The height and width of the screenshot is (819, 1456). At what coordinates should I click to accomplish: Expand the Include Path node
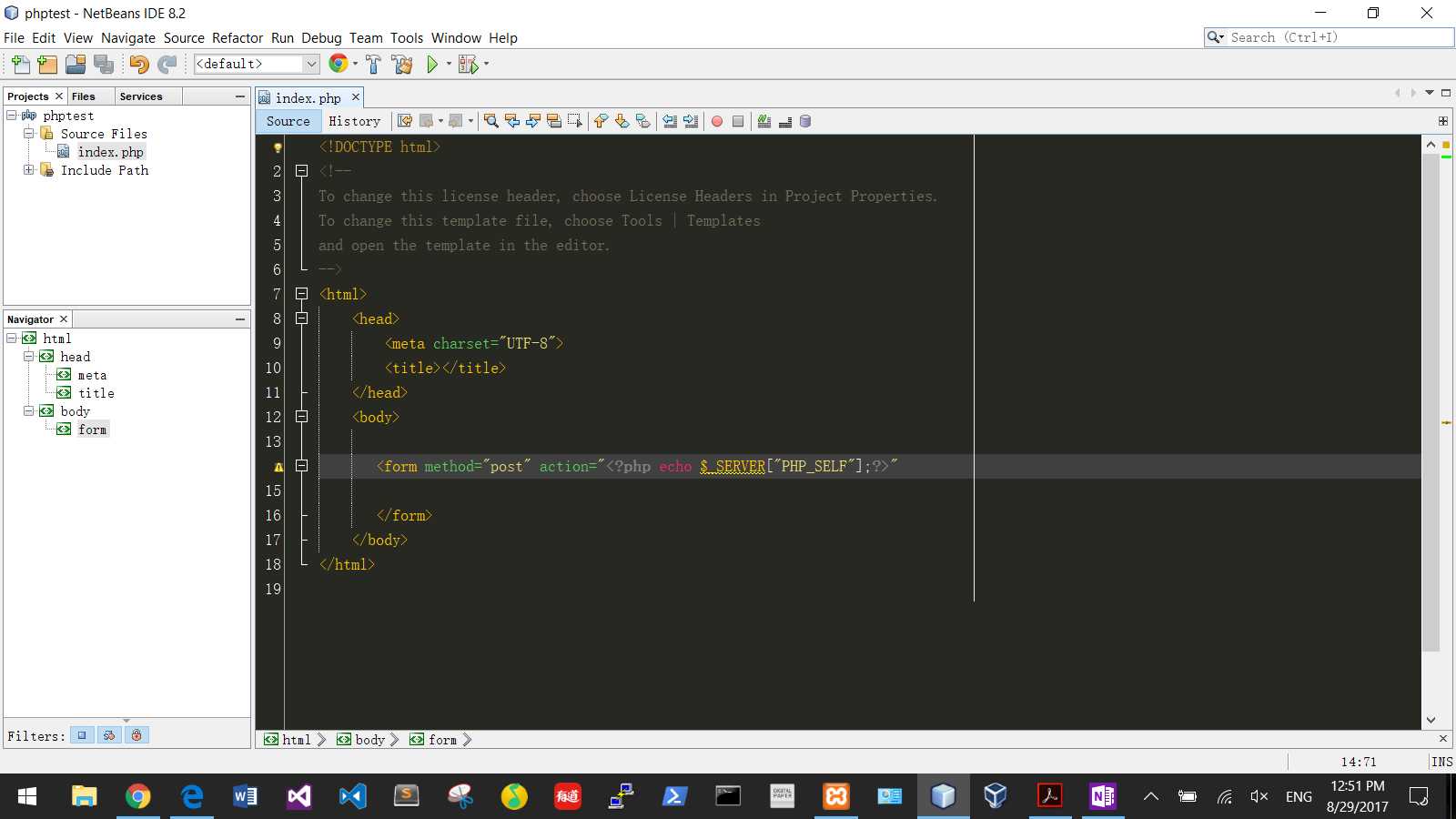[x=28, y=169]
